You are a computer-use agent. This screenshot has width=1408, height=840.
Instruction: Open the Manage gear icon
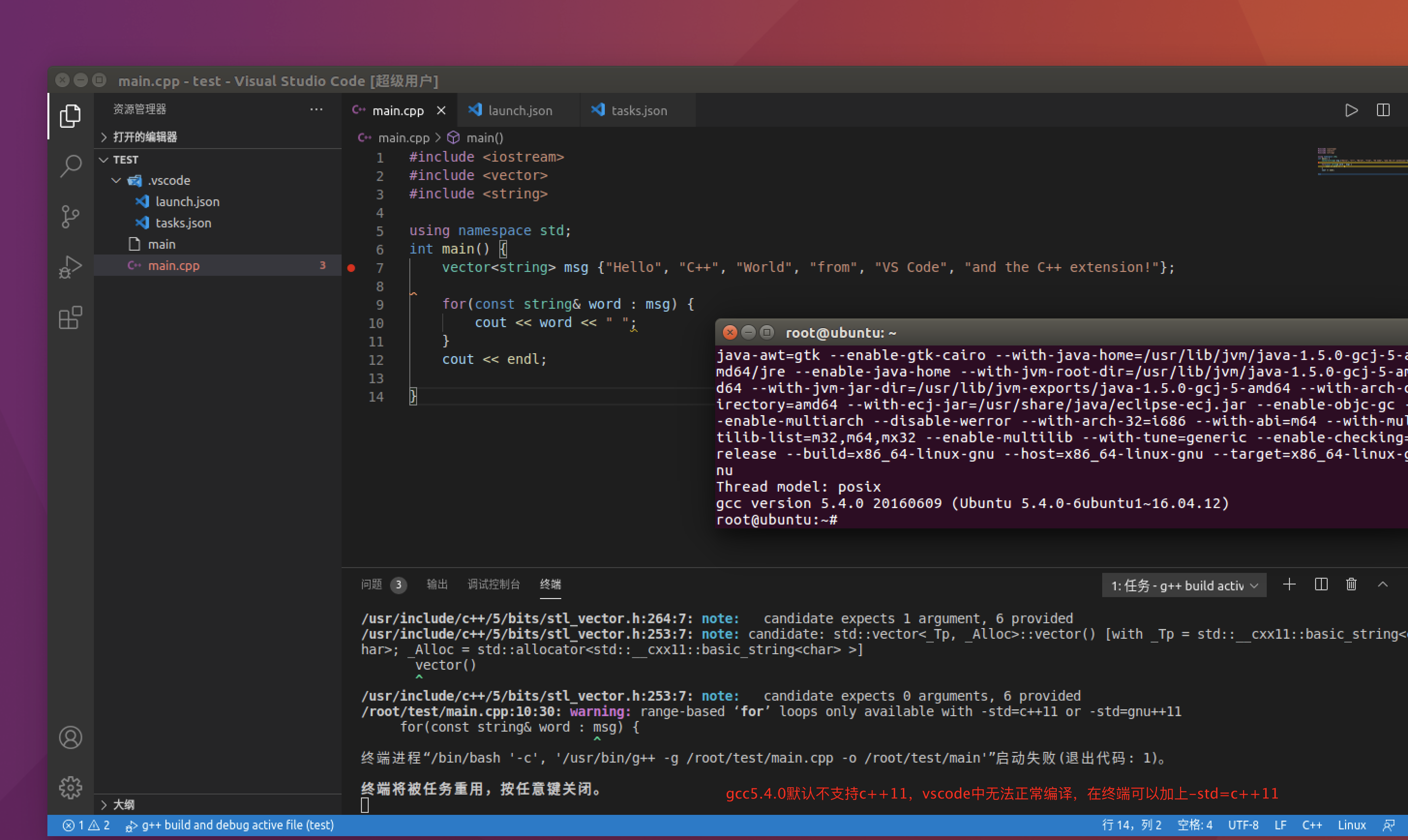click(x=70, y=787)
